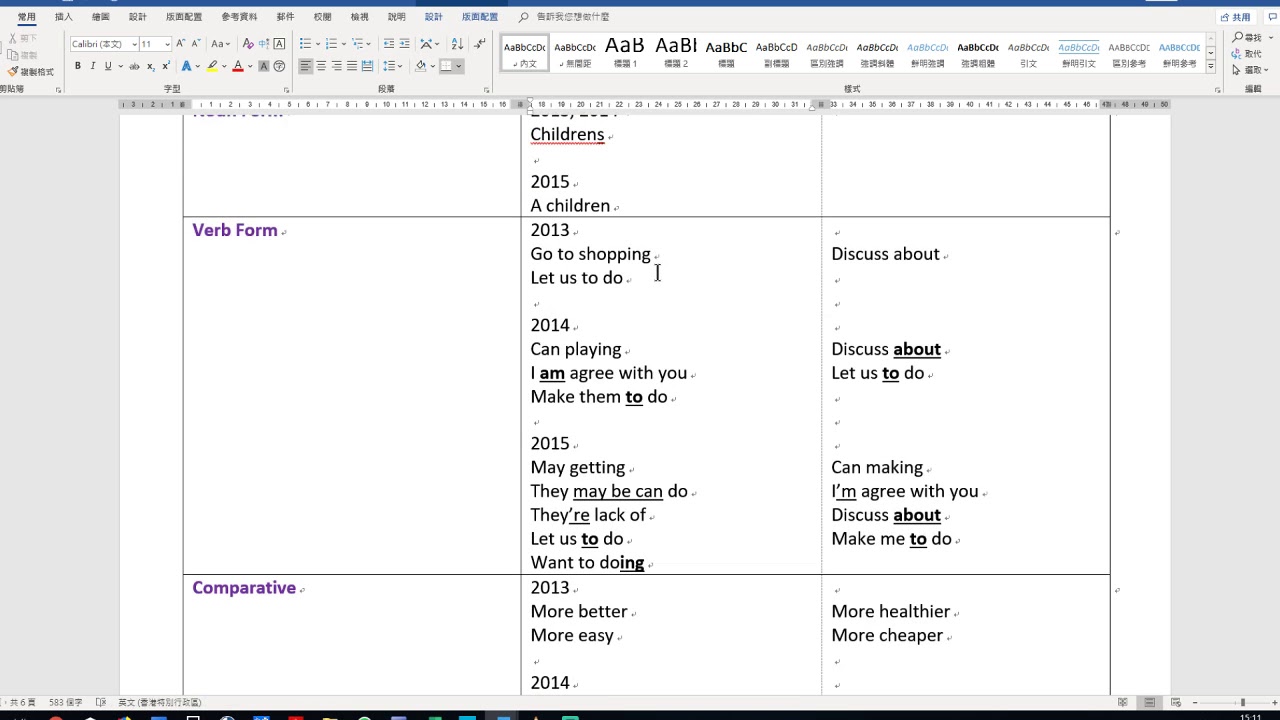Open the 參考資料 ribbon tab
The image size is (1280, 720).
coord(239,17)
